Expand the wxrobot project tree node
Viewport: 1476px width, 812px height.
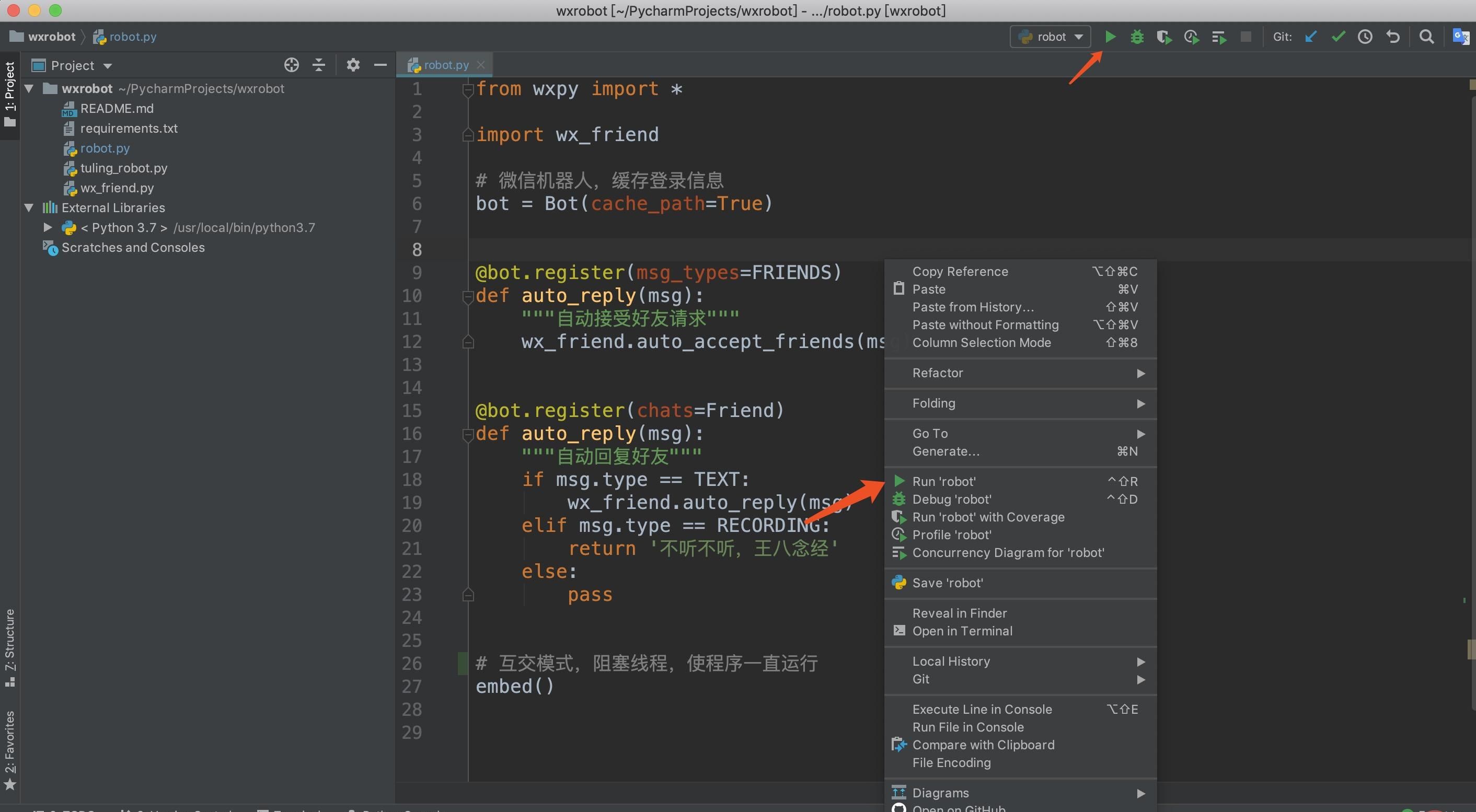coord(27,89)
